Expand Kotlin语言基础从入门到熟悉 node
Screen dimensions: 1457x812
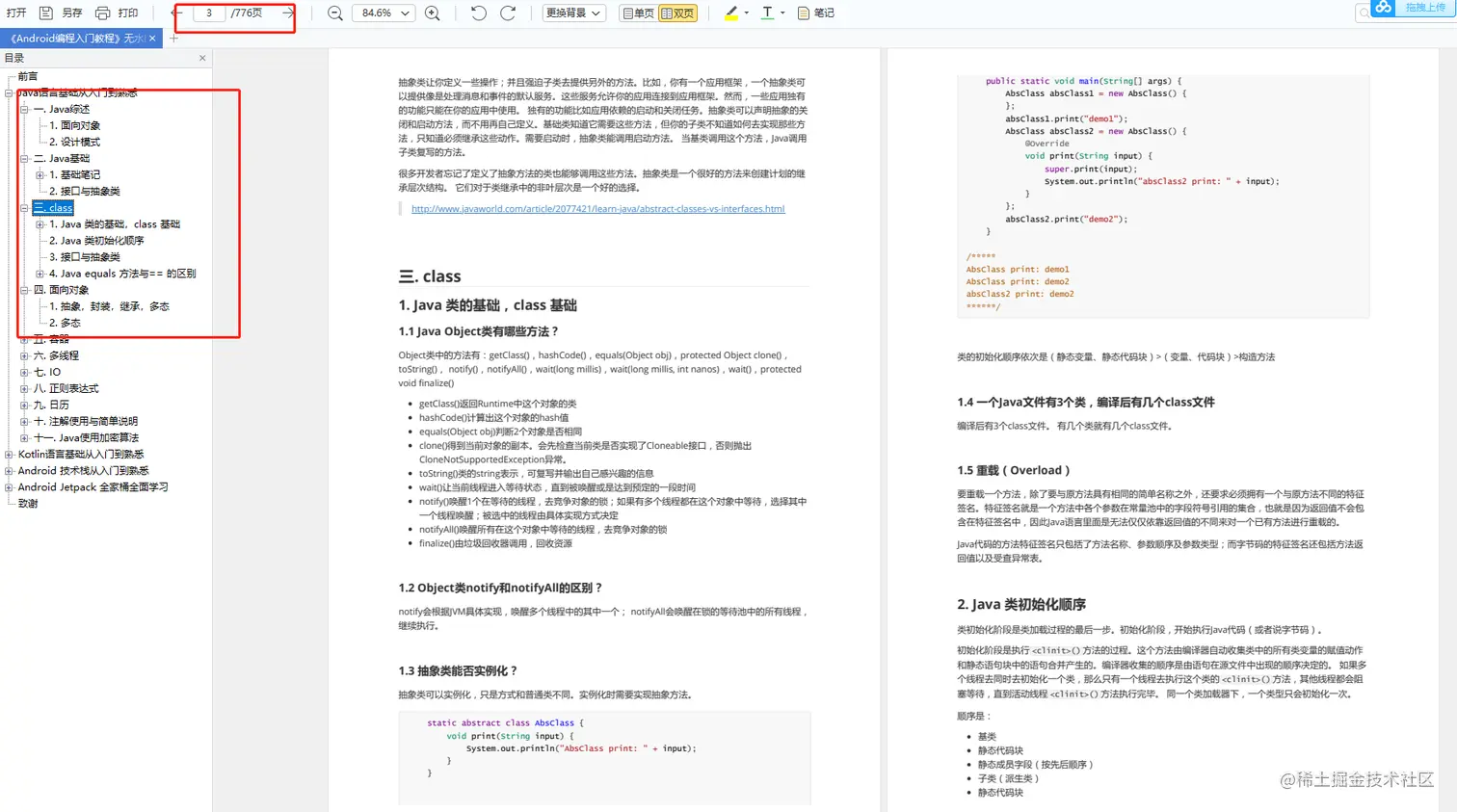(x=9, y=455)
